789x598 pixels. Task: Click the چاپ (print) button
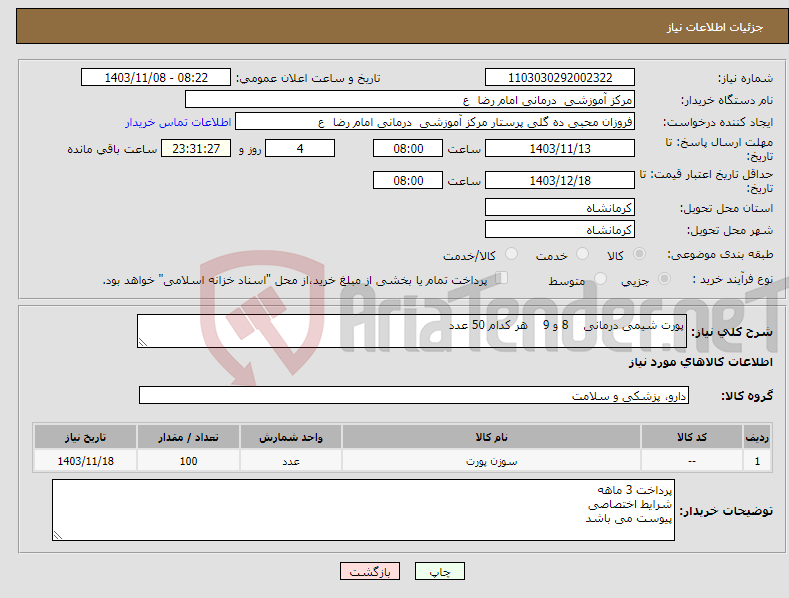point(440,571)
